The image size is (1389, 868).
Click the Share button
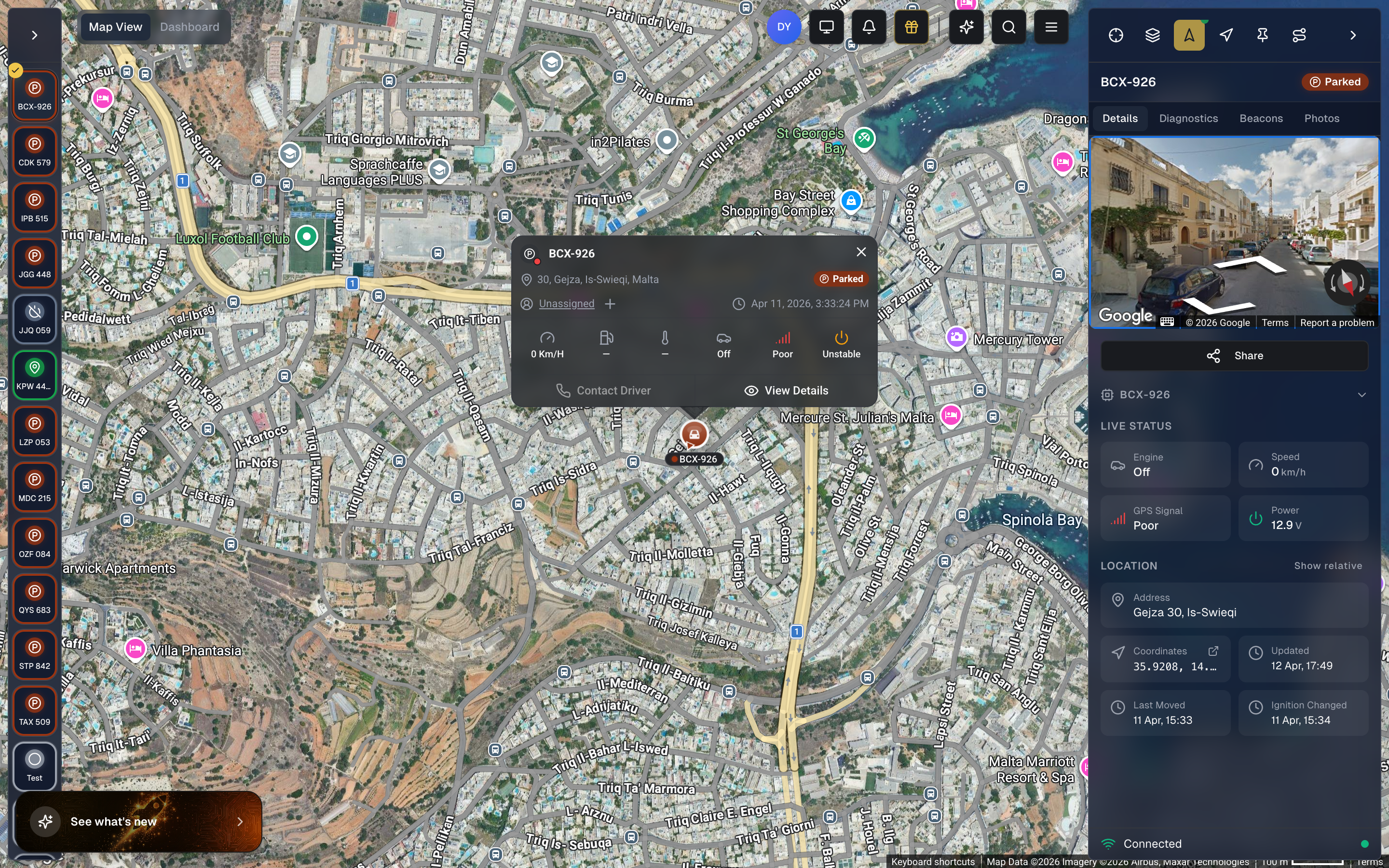[x=1235, y=356]
